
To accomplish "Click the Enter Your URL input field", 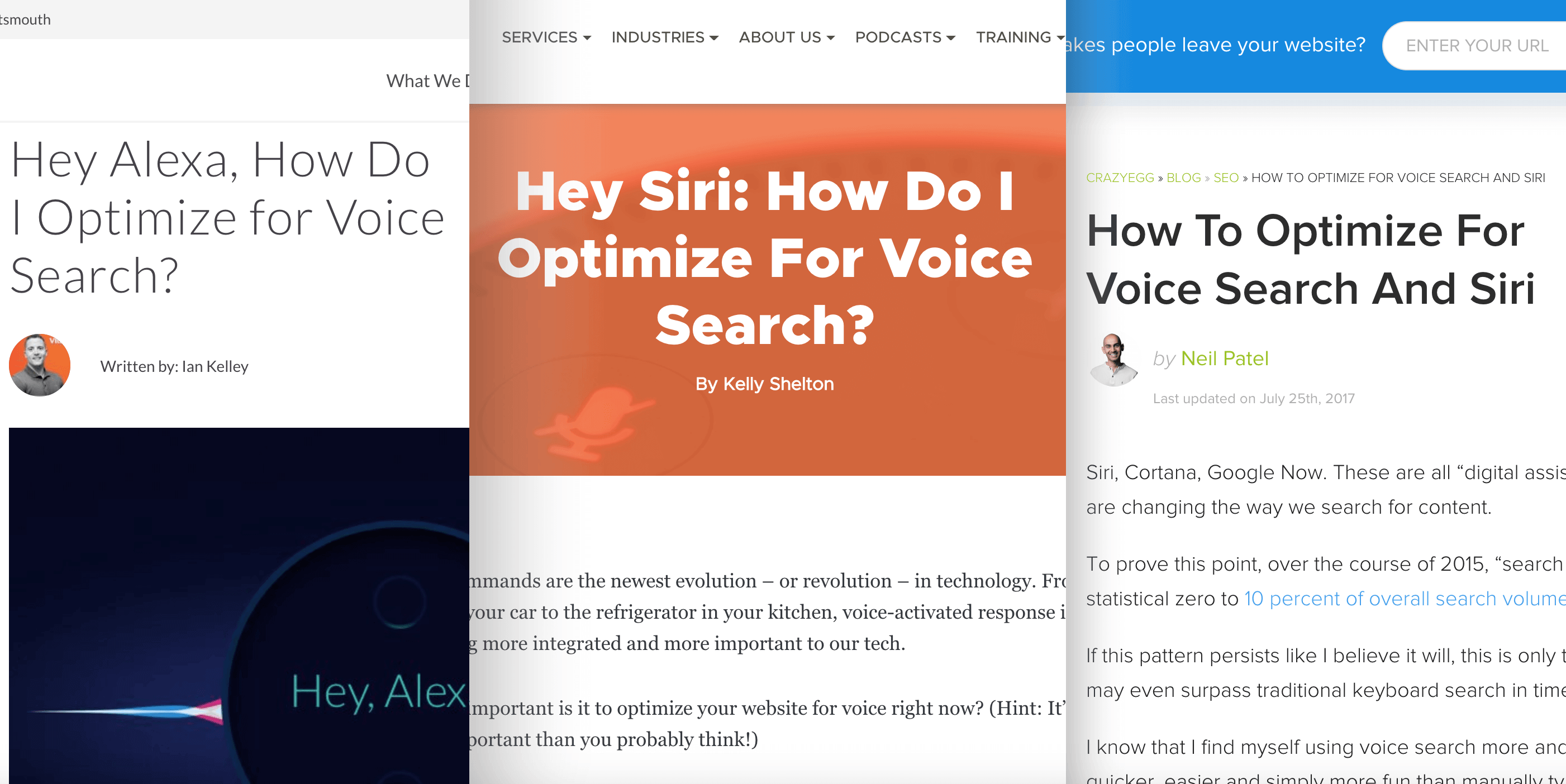I will click(1480, 44).
